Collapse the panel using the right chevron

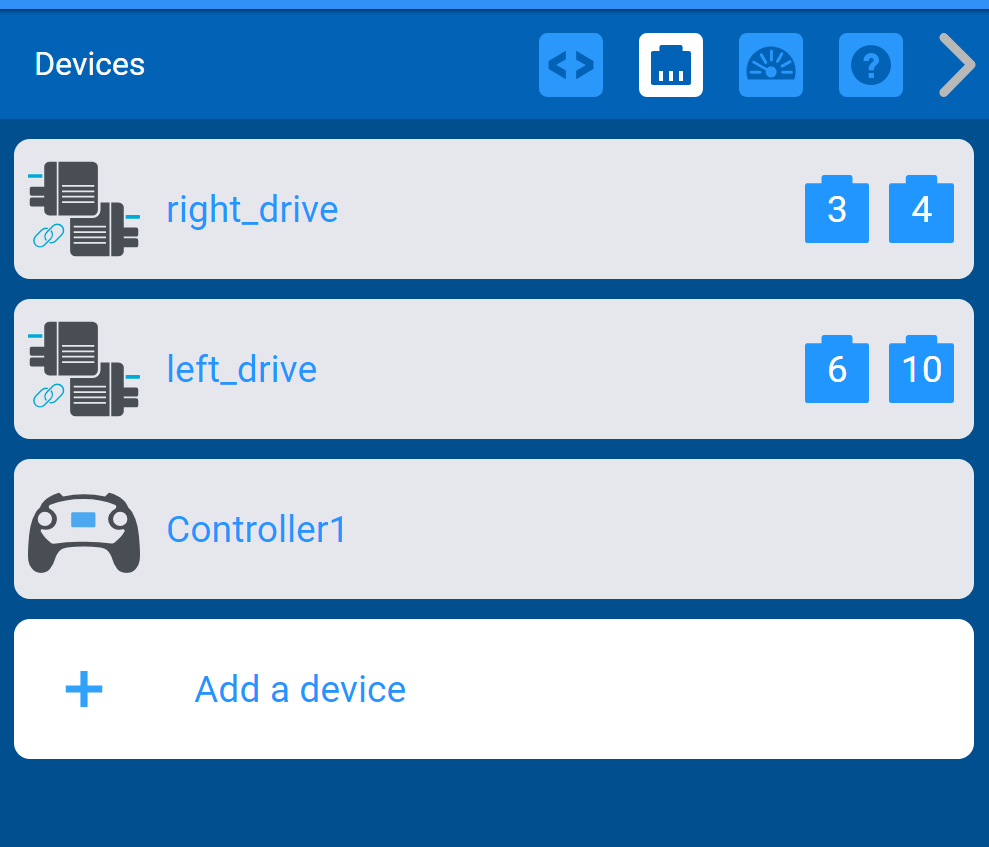coord(957,65)
